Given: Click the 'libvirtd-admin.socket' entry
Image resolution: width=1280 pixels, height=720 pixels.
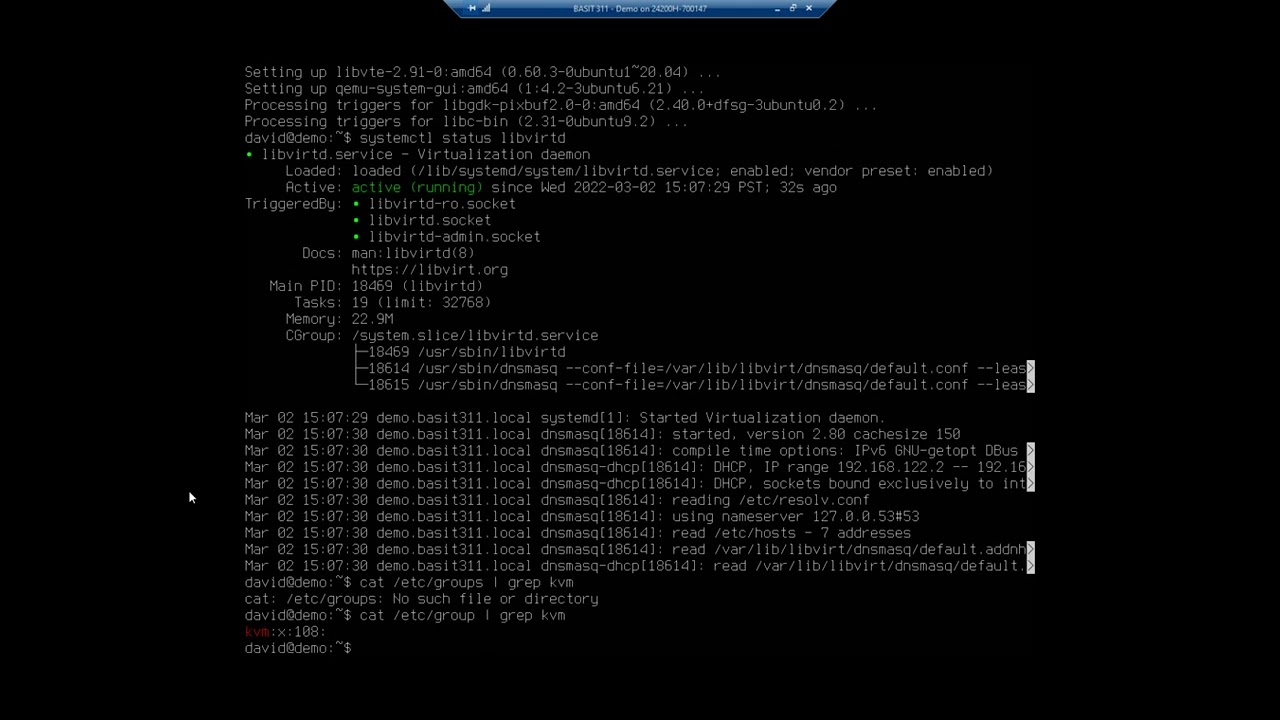Looking at the screenshot, I should point(454,237).
